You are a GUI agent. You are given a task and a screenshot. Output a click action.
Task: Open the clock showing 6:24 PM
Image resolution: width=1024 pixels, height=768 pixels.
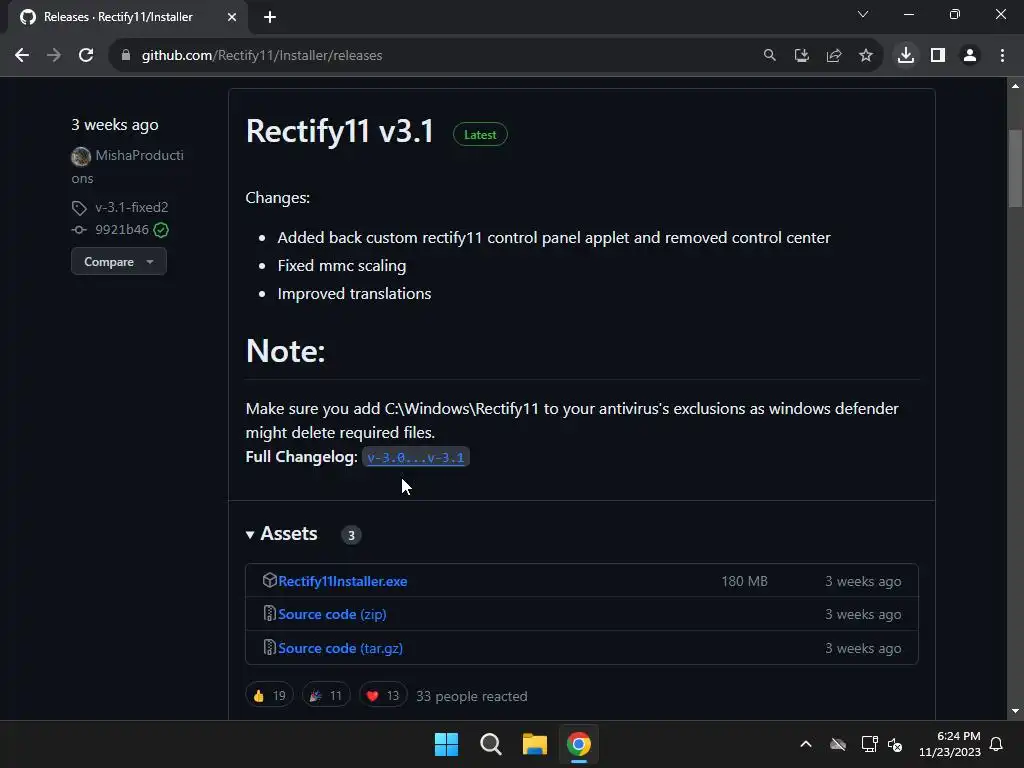point(950,744)
